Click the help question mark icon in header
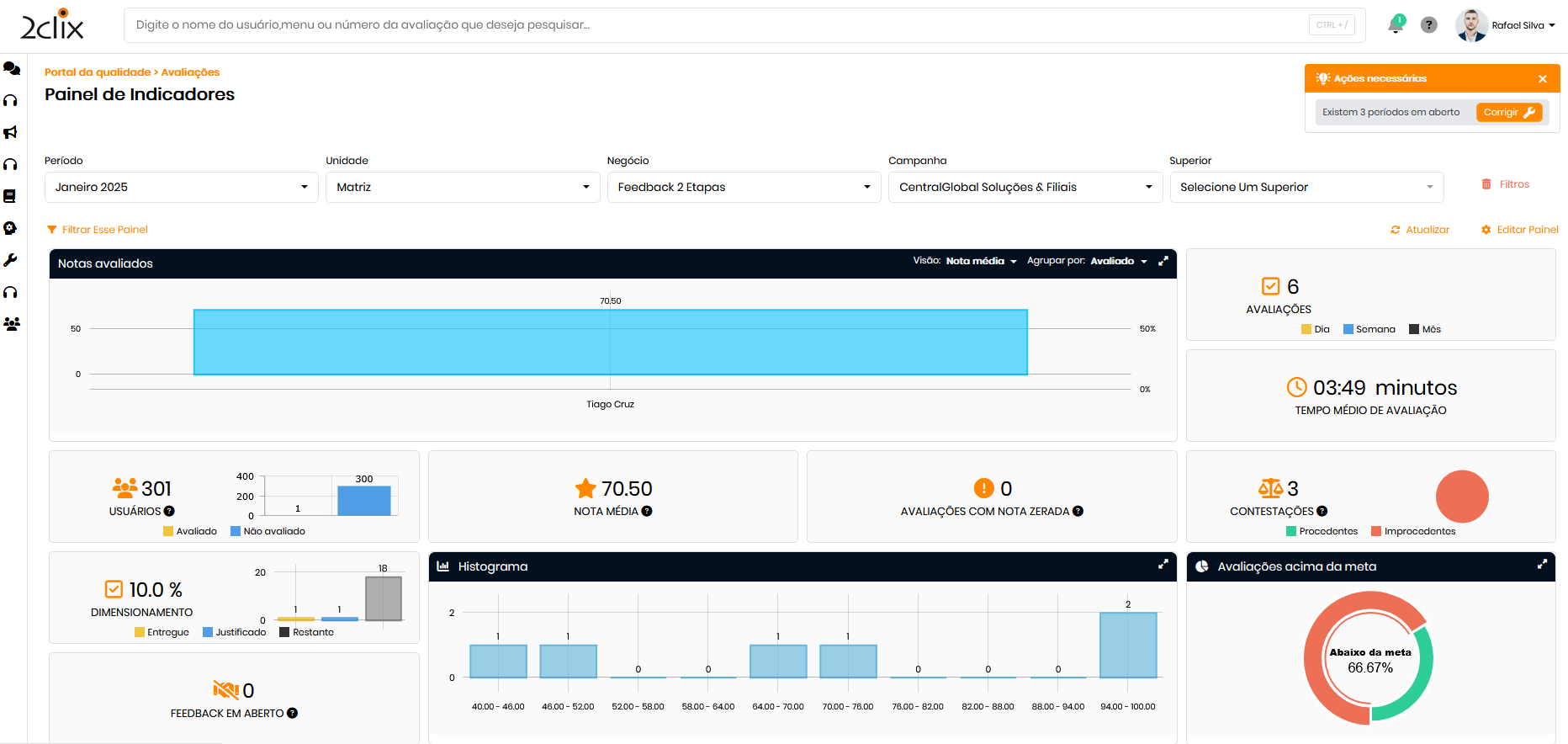This screenshot has height=744, width=1568. point(1428,25)
